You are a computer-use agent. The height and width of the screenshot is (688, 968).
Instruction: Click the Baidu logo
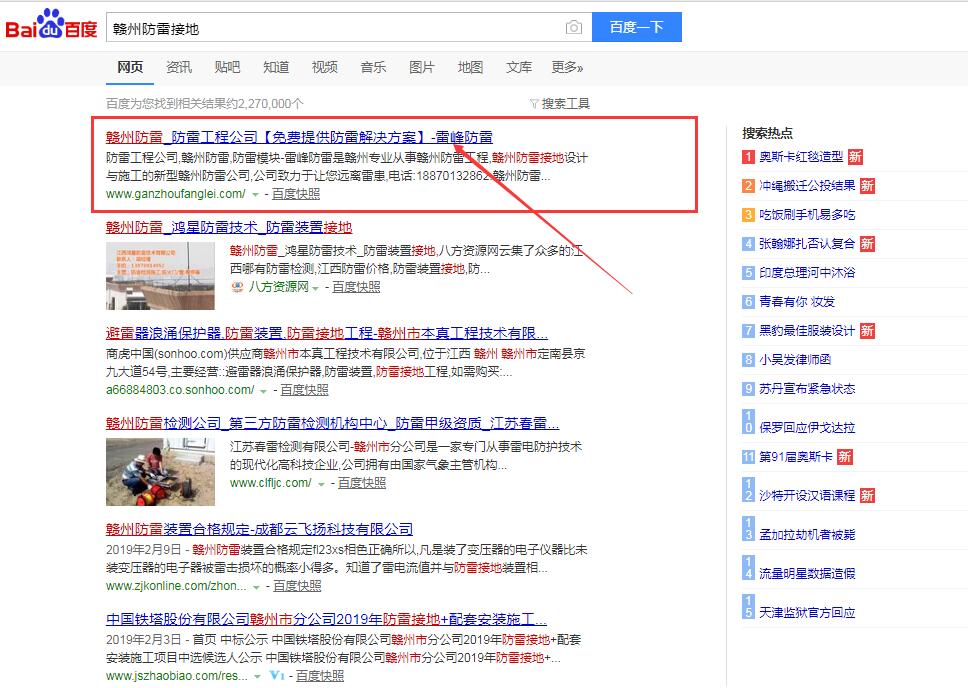click(52, 27)
